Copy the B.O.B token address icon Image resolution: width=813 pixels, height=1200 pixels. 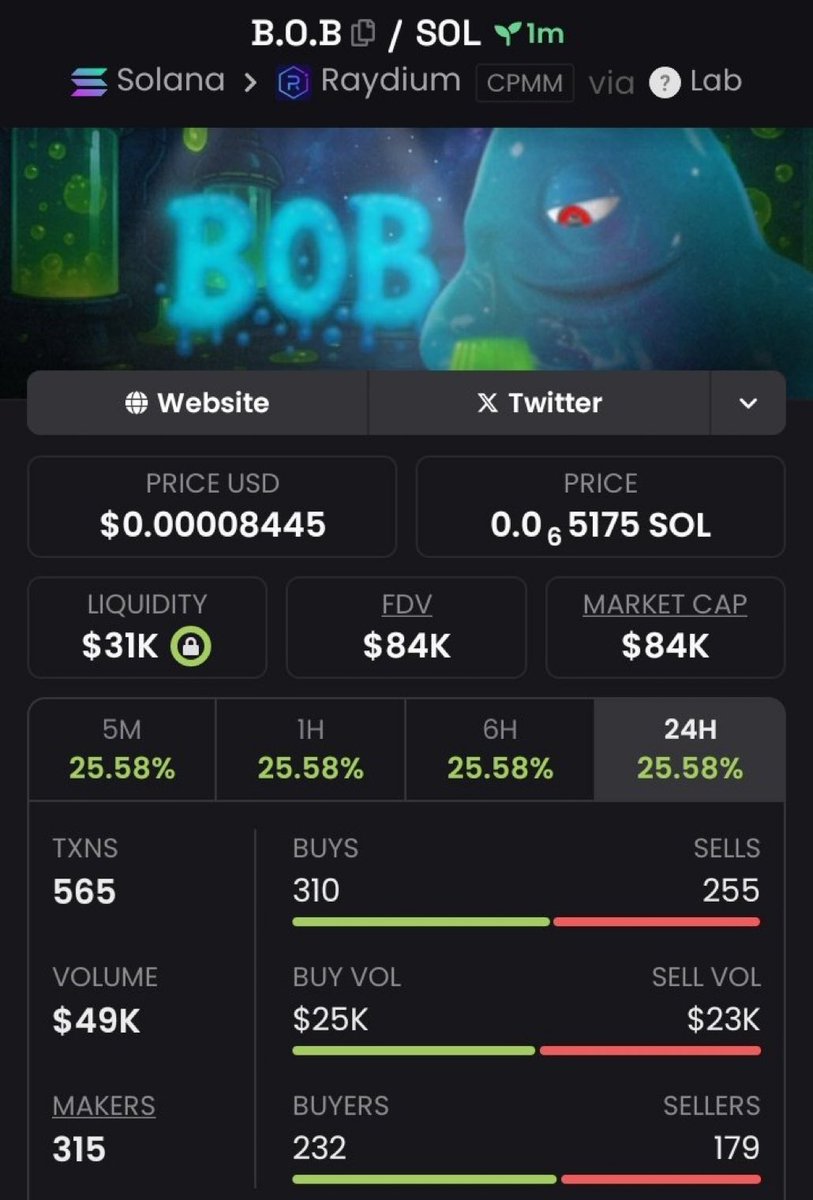tap(363, 33)
